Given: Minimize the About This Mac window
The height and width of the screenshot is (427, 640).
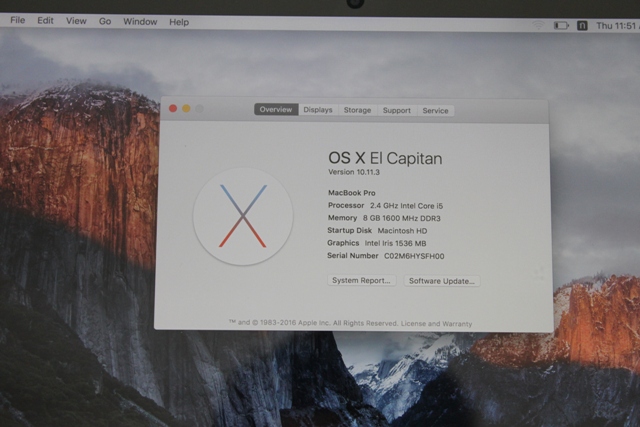Looking at the screenshot, I should point(186,108).
